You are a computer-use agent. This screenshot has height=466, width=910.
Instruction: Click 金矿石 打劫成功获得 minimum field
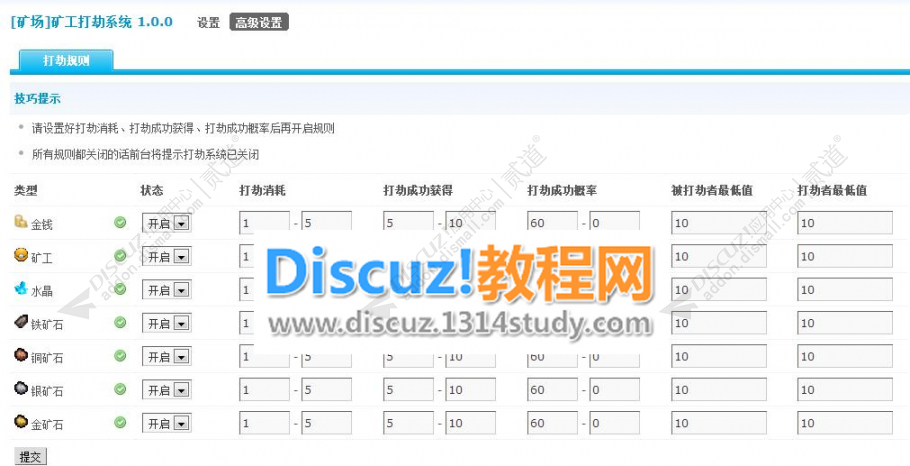[408, 423]
